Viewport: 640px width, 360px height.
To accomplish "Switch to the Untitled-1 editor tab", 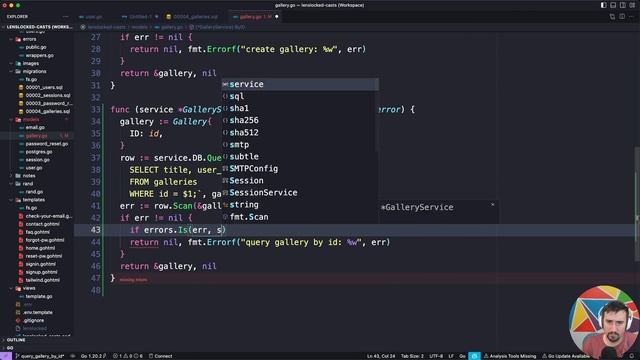I will (140, 17).
